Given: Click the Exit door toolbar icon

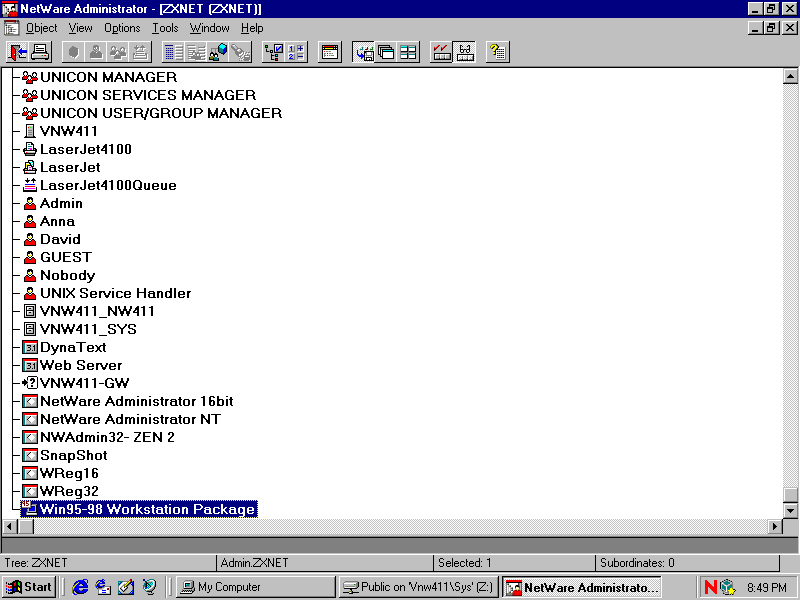Looking at the screenshot, I should tap(18, 52).
